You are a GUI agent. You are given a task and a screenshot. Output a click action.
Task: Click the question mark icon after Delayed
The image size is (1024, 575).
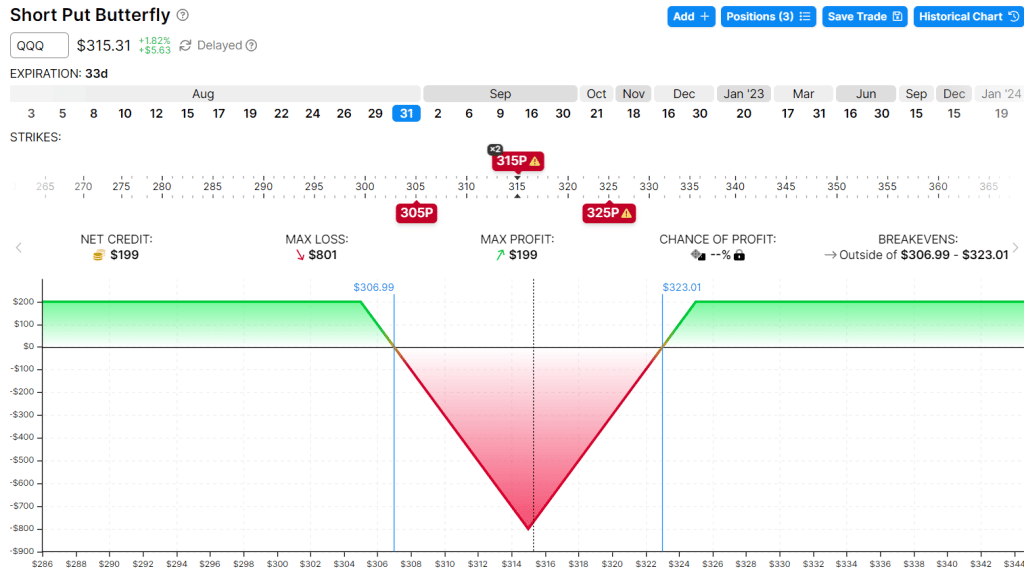tap(251, 45)
